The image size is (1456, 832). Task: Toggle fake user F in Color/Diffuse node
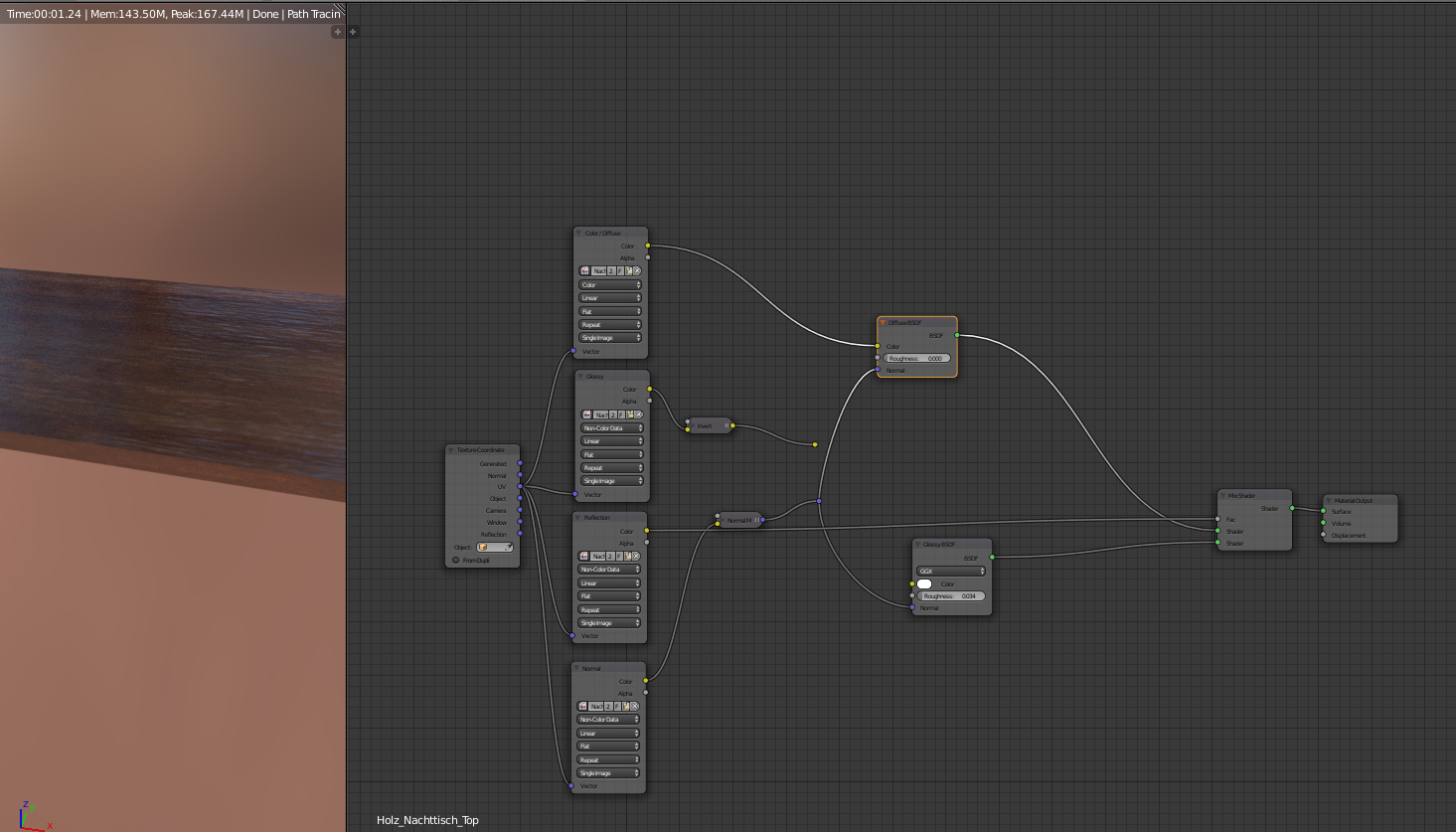click(x=620, y=270)
